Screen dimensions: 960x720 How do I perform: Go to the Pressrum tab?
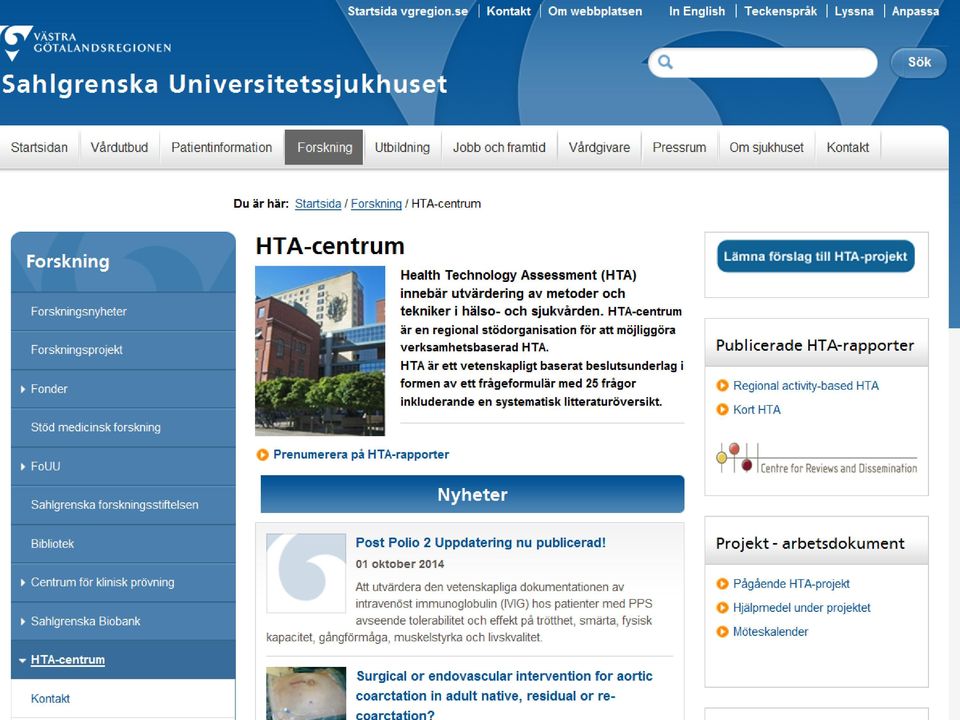(680, 148)
